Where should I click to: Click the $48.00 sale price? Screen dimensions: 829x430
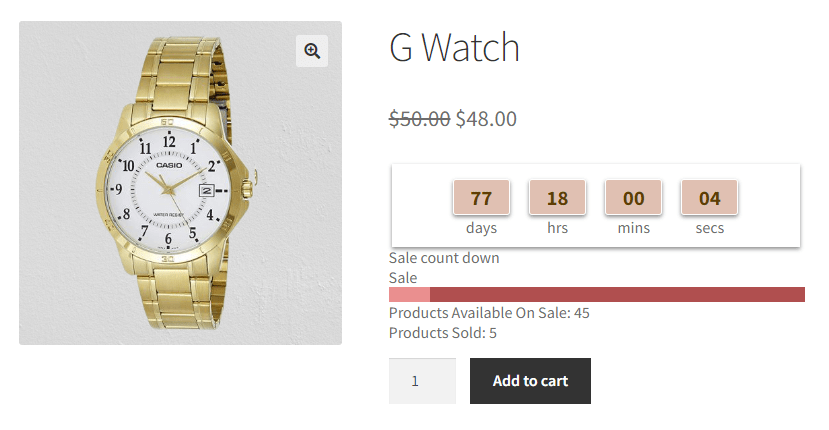(486, 119)
